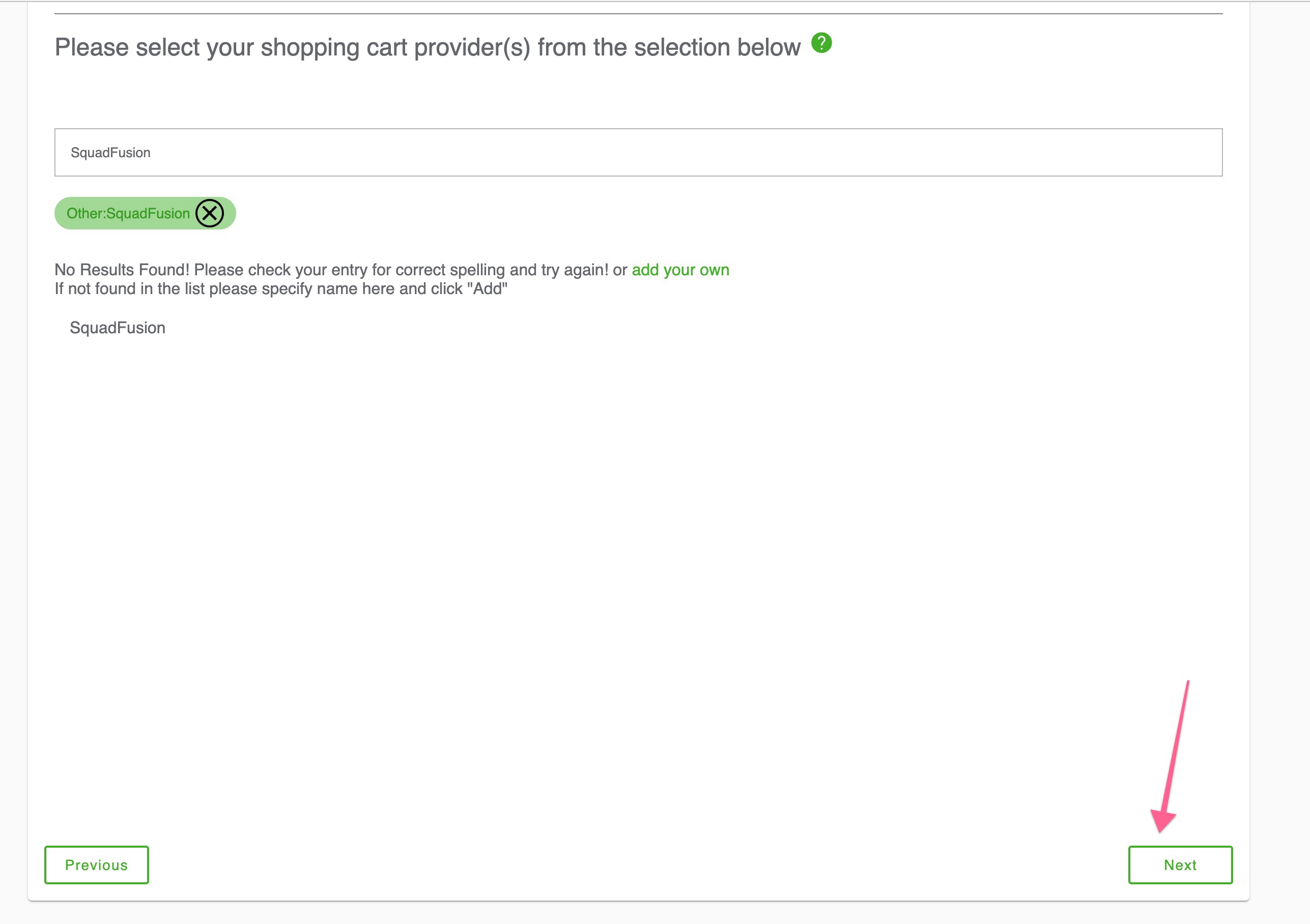Go back with the Previous button
1310x924 pixels.
96,864
